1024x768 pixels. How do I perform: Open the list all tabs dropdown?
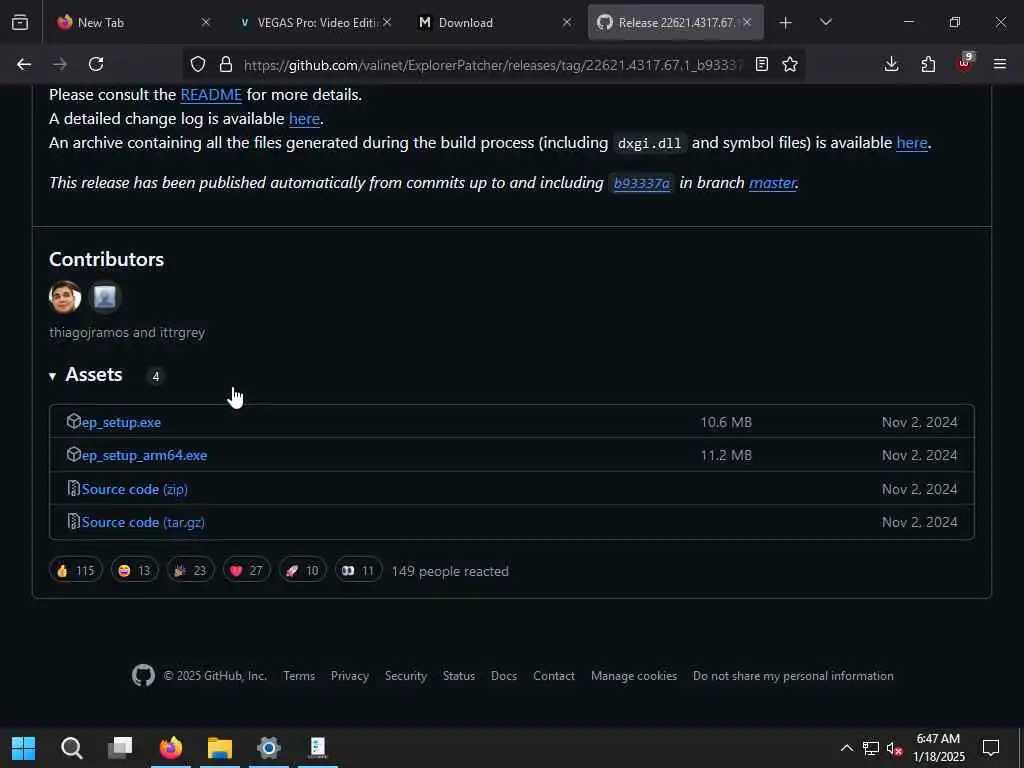click(x=825, y=22)
